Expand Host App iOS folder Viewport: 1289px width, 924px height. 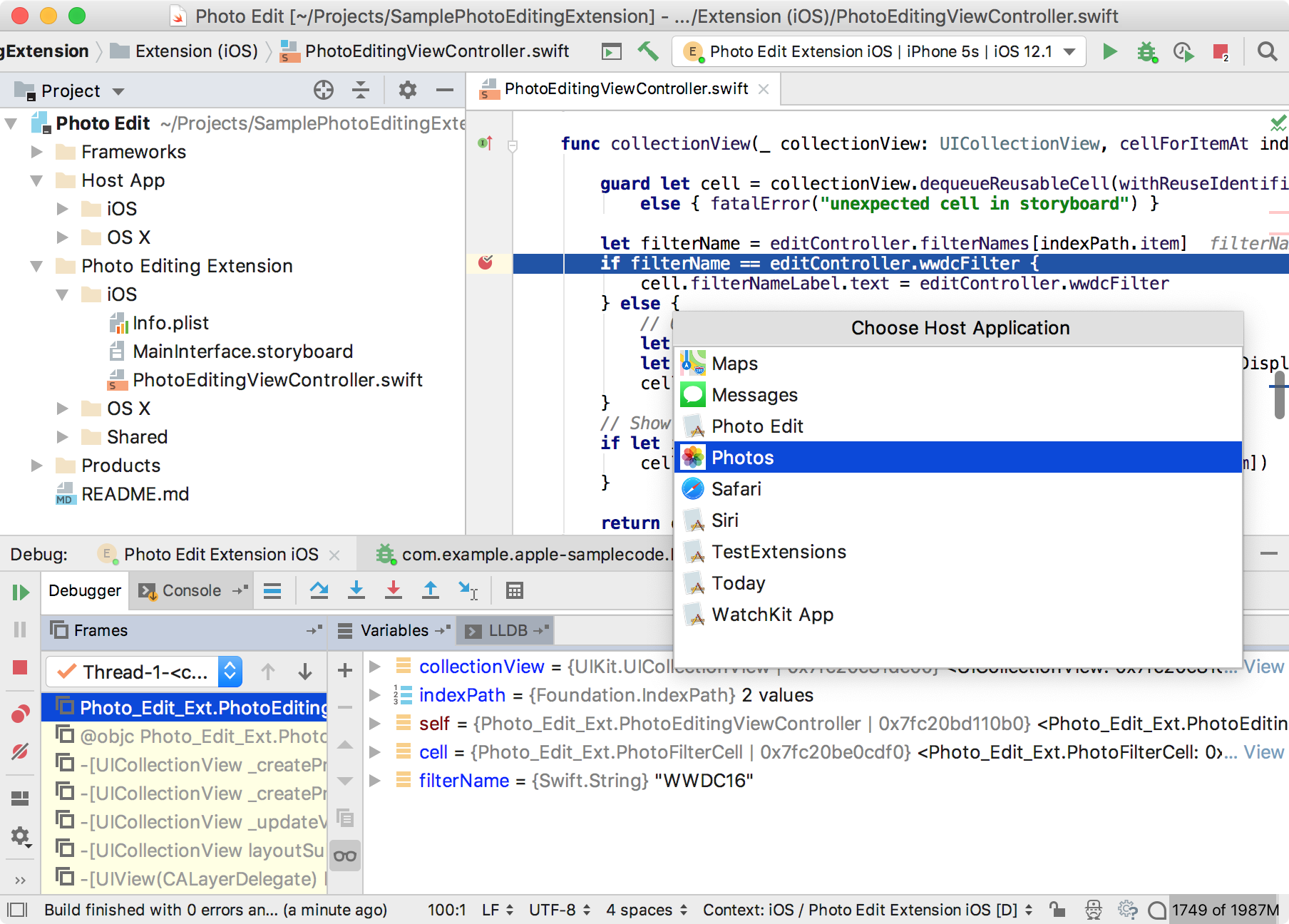(62, 209)
